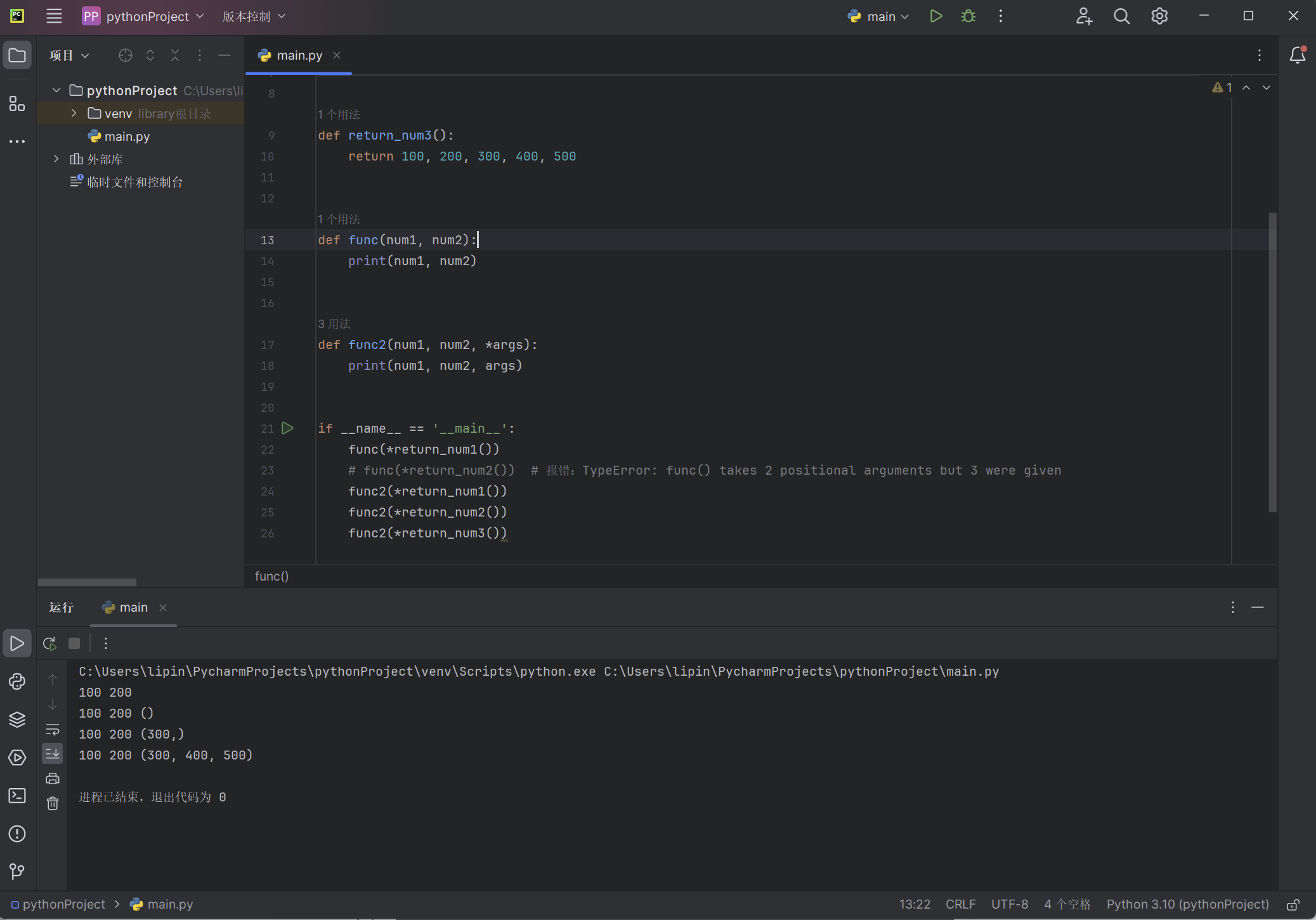This screenshot has height=920, width=1316.
Task: Open the Structure tool window
Action: 17,103
